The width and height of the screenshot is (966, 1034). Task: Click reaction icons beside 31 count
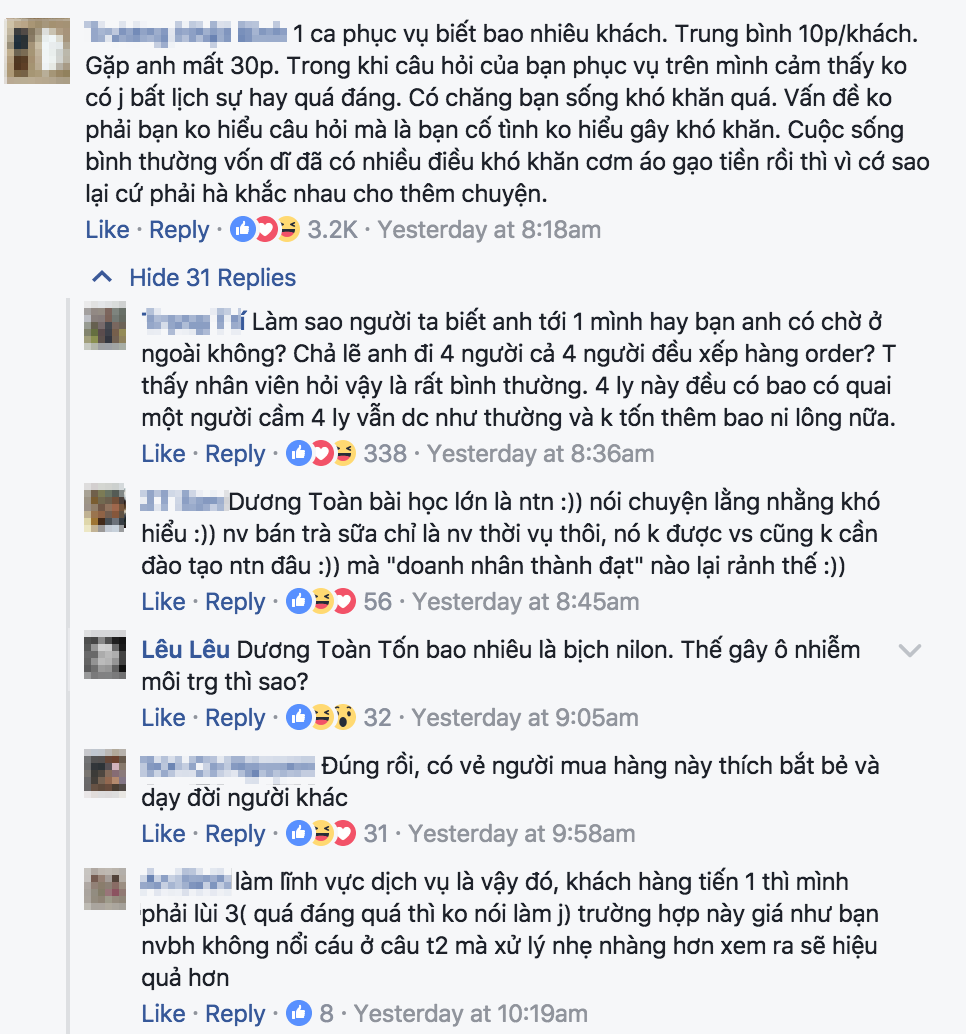coord(321,834)
